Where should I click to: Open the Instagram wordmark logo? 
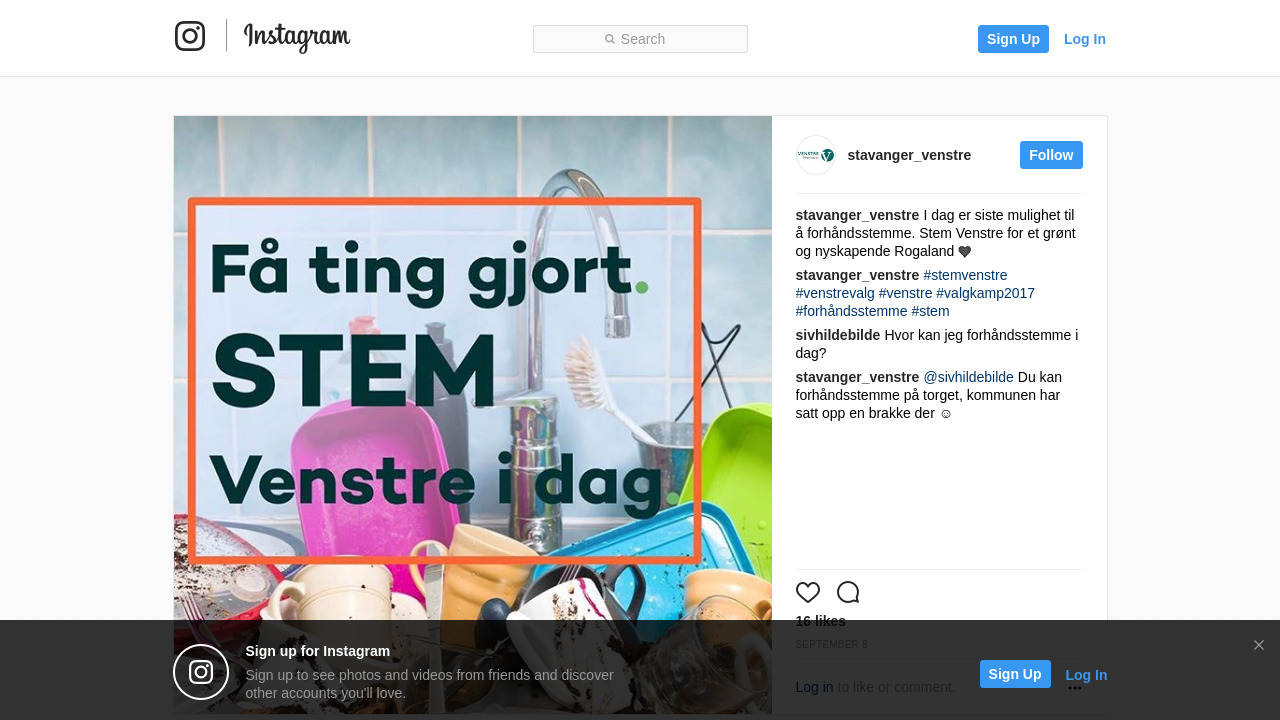(297, 37)
